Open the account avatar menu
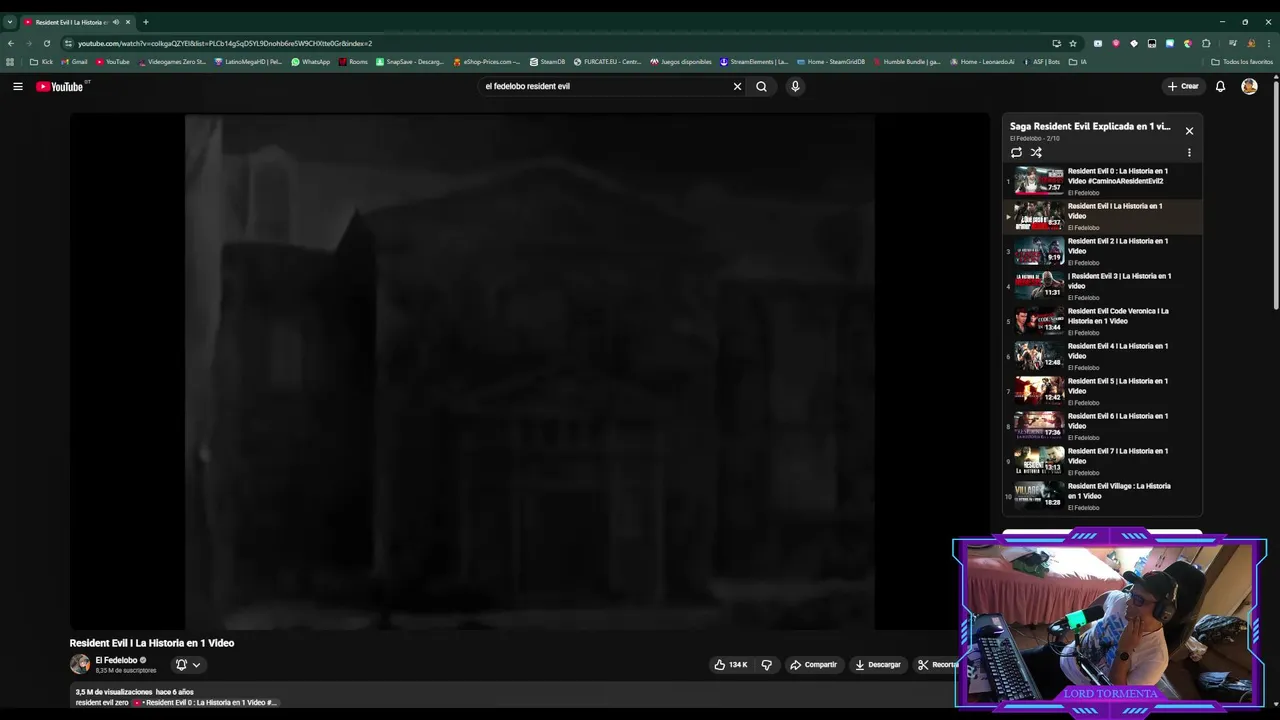Viewport: 1280px width, 720px height. (x=1249, y=86)
